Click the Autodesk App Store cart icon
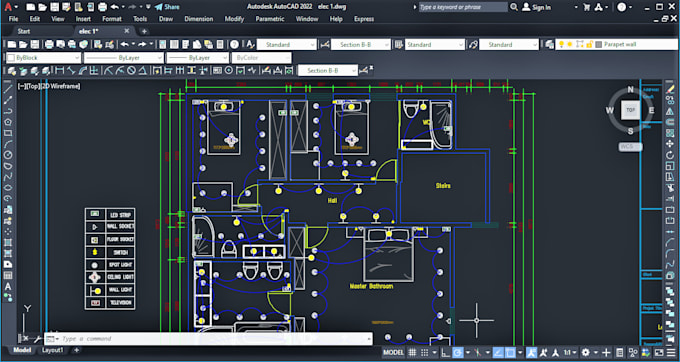680x362 pixels. [587, 7]
